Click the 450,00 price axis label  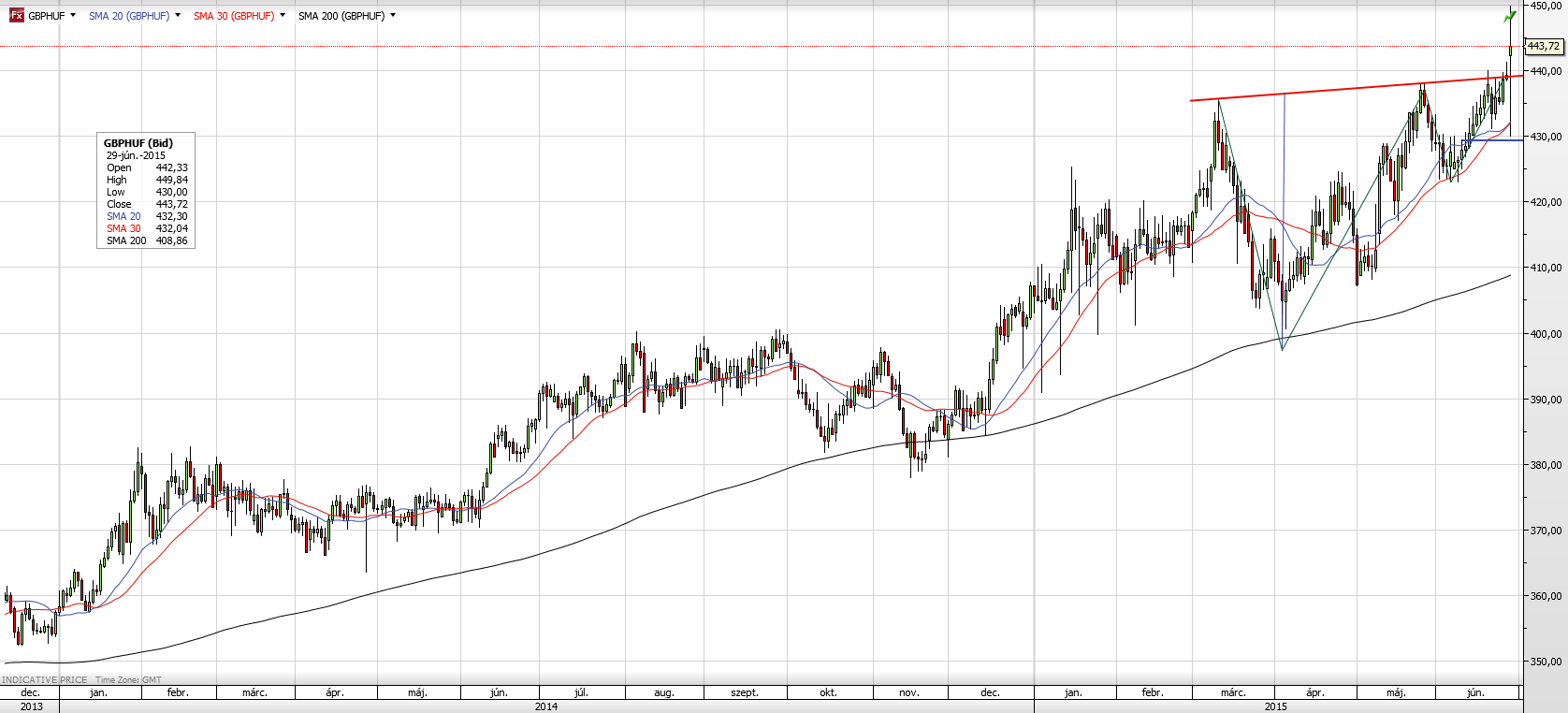[x=1546, y=6]
